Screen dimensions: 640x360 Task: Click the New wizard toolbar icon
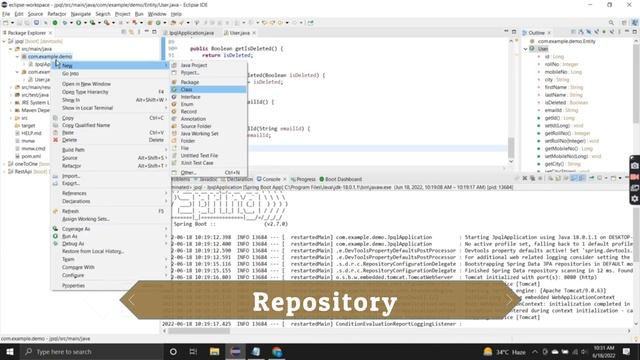click(x=6, y=22)
